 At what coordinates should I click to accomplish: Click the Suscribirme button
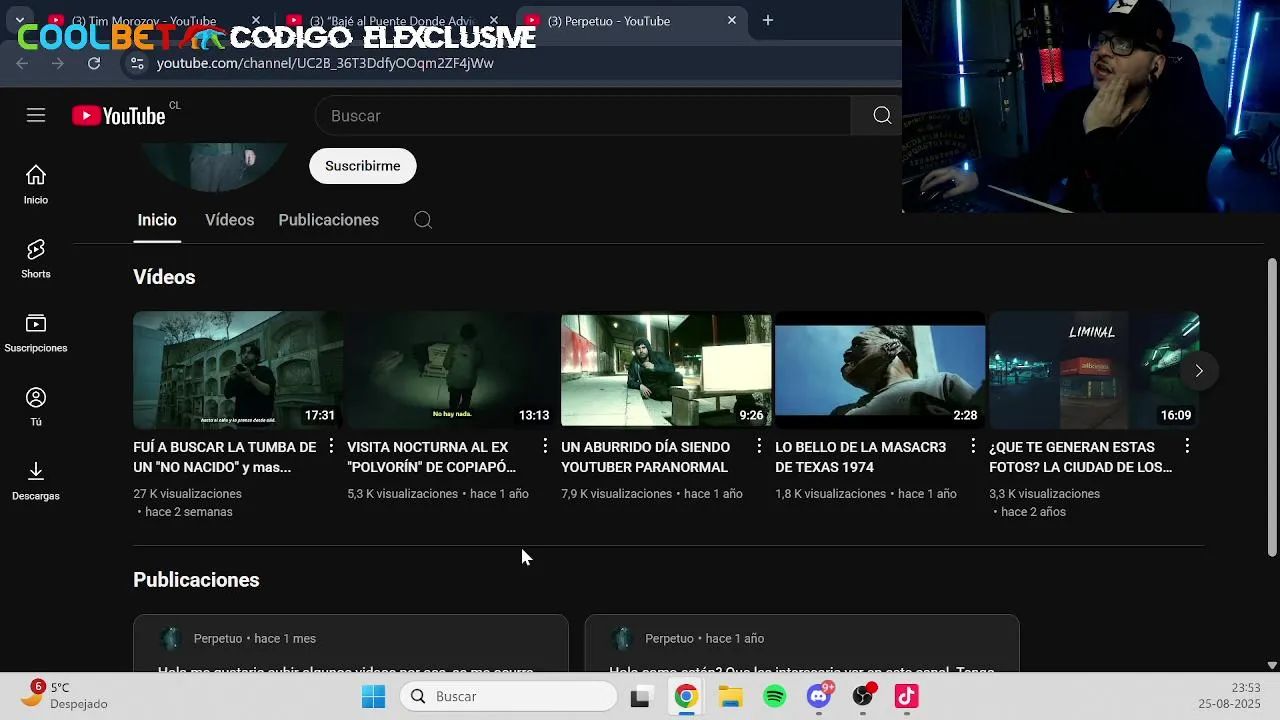click(x=362, y=166)
